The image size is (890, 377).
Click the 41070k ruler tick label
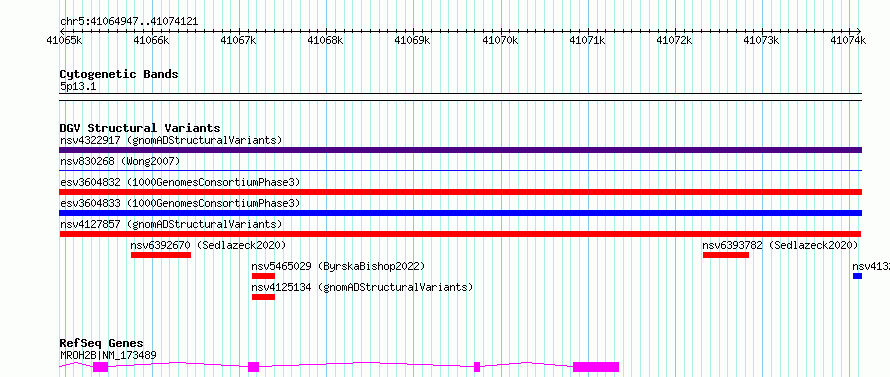(500, 40)
